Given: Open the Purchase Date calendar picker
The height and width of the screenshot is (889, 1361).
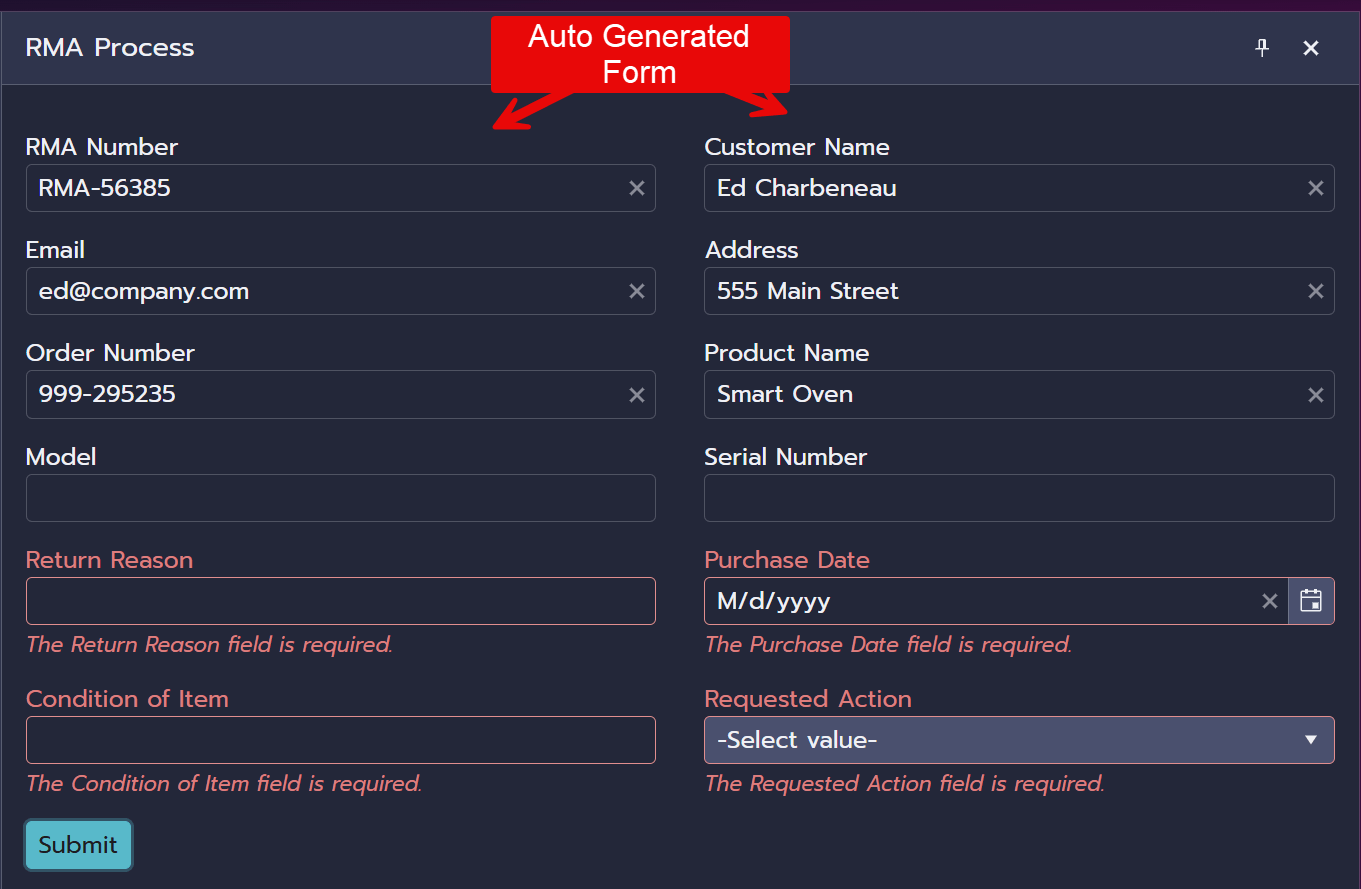Looking at the screenshot, I should tap(1311, 601).
